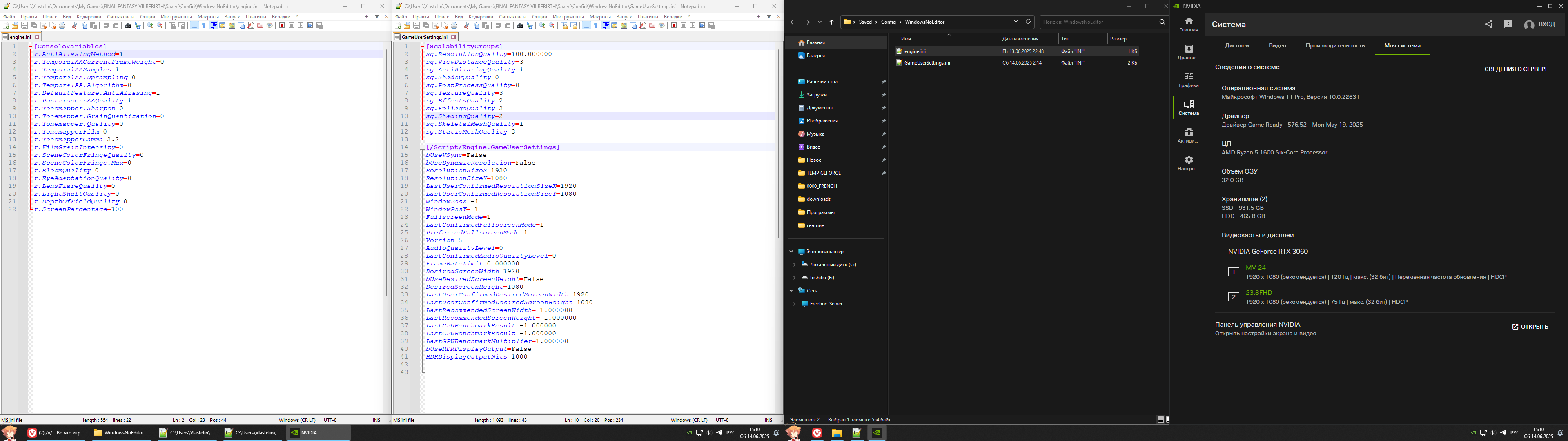Switch to Дисплеи tab in NVIDIA app
Image resolution: width=1568 pixels, height=441 pixels.
click(x=1237, y=46)
